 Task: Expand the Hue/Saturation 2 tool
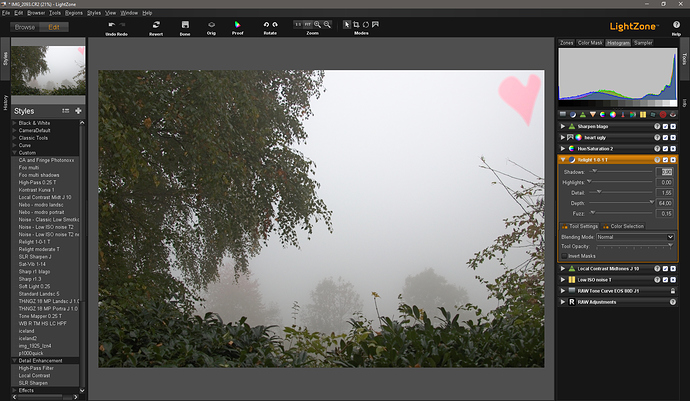pos(563,149)
